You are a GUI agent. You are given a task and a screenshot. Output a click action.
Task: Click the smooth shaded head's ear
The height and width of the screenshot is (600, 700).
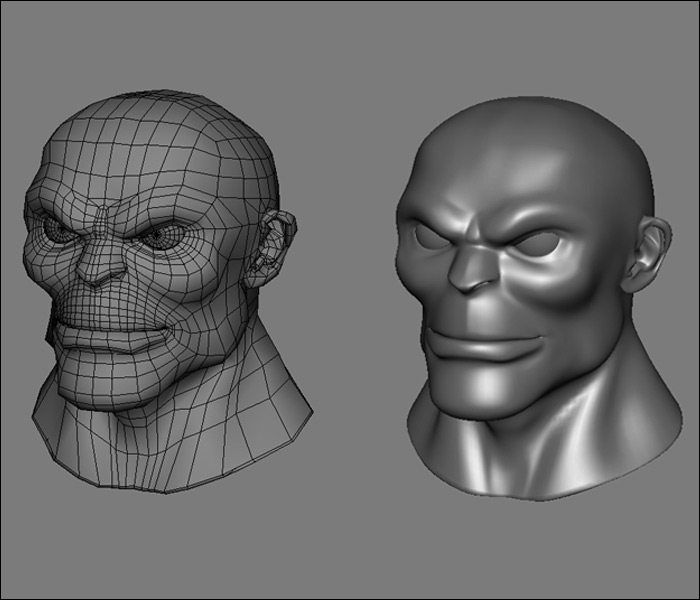coord(643,255)
